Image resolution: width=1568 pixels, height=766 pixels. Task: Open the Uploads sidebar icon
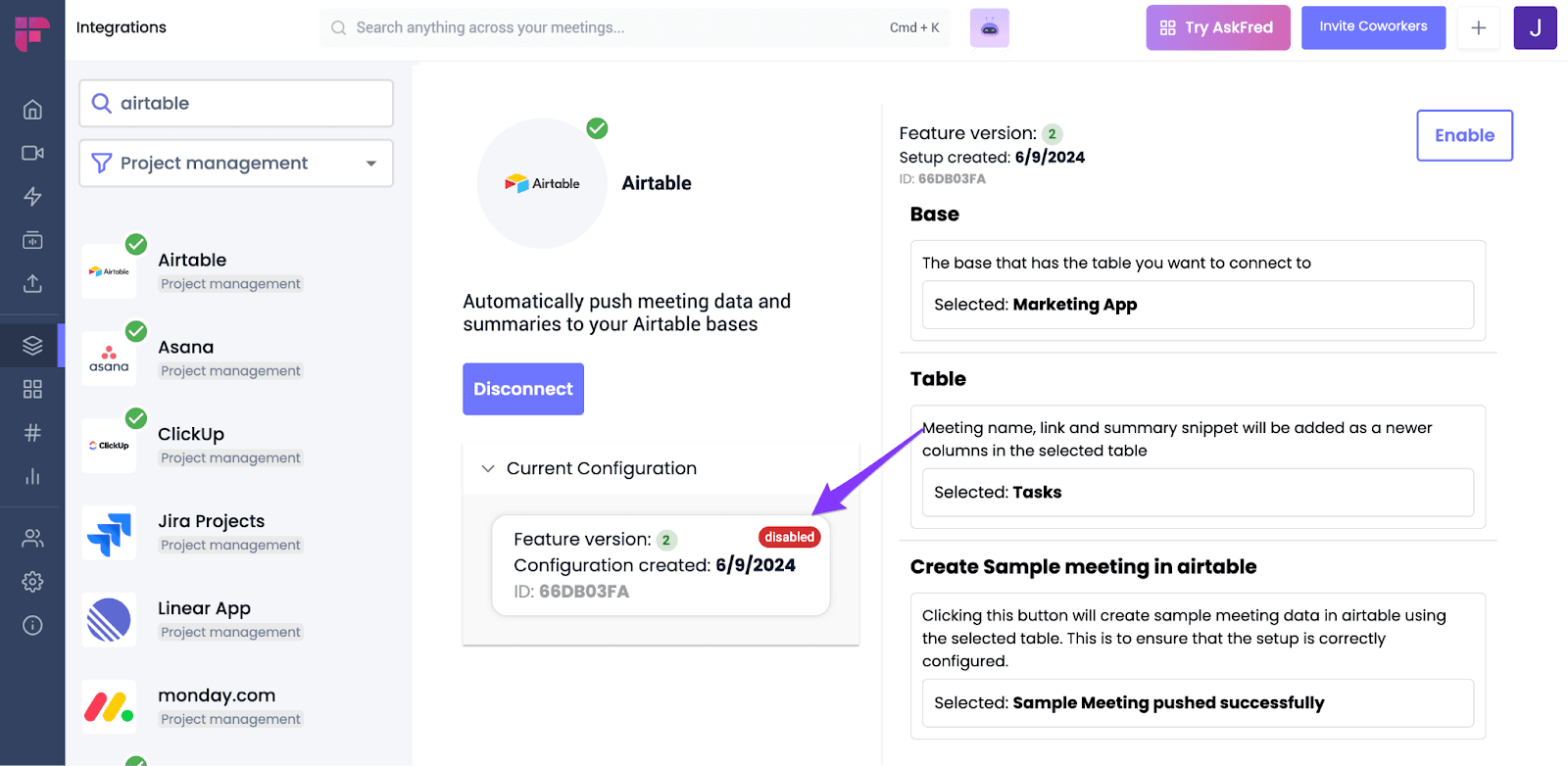pyautogui.click(x=32, y=283)
